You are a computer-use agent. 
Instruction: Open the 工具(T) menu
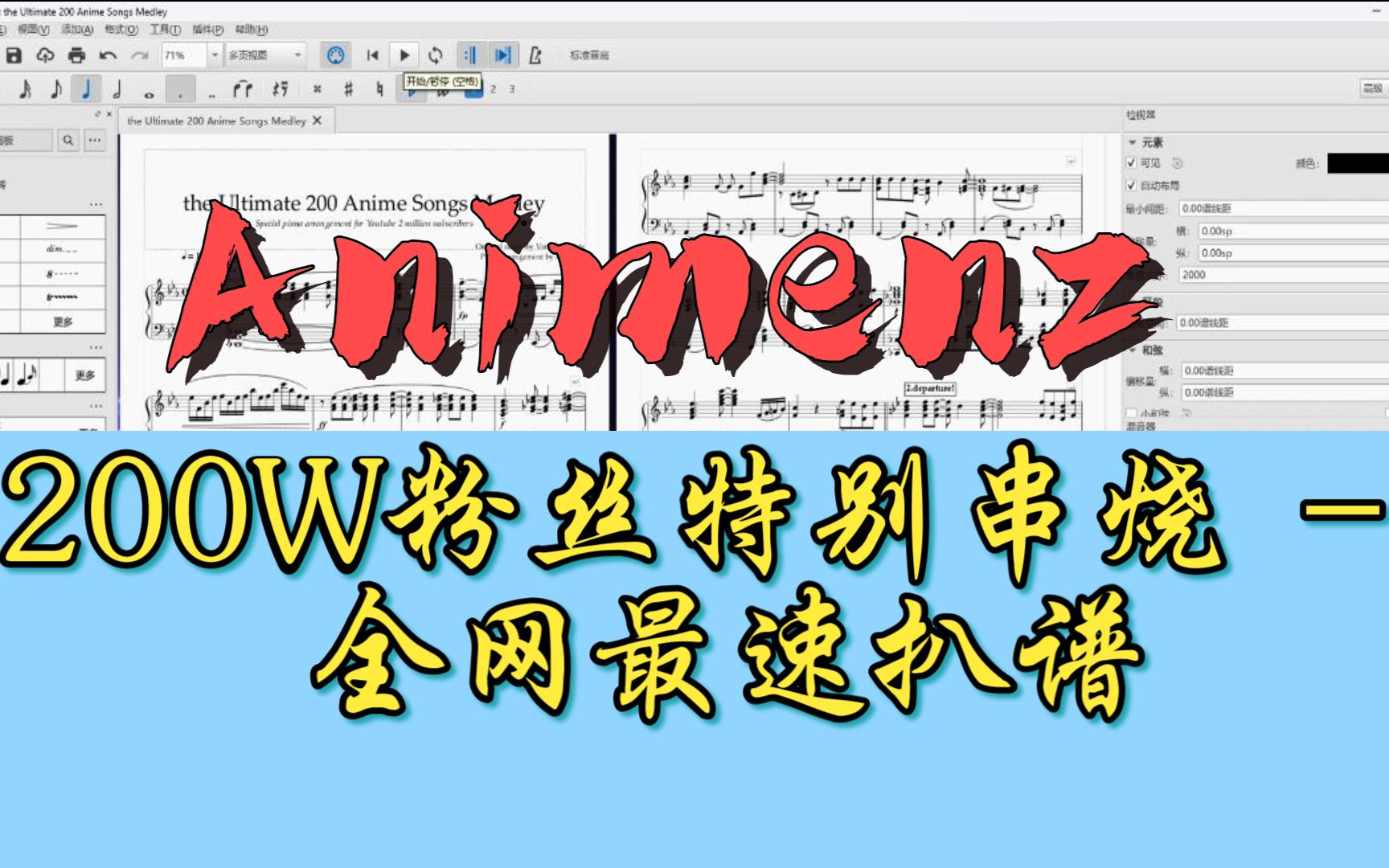[x=165, y=30]
